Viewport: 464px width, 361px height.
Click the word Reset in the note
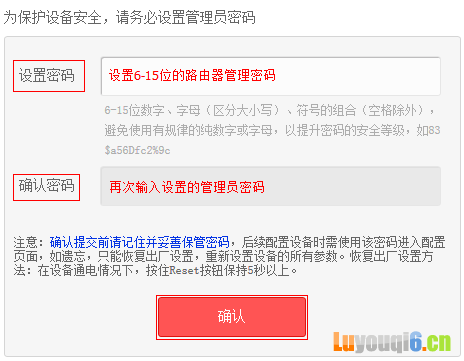(184, 270)
